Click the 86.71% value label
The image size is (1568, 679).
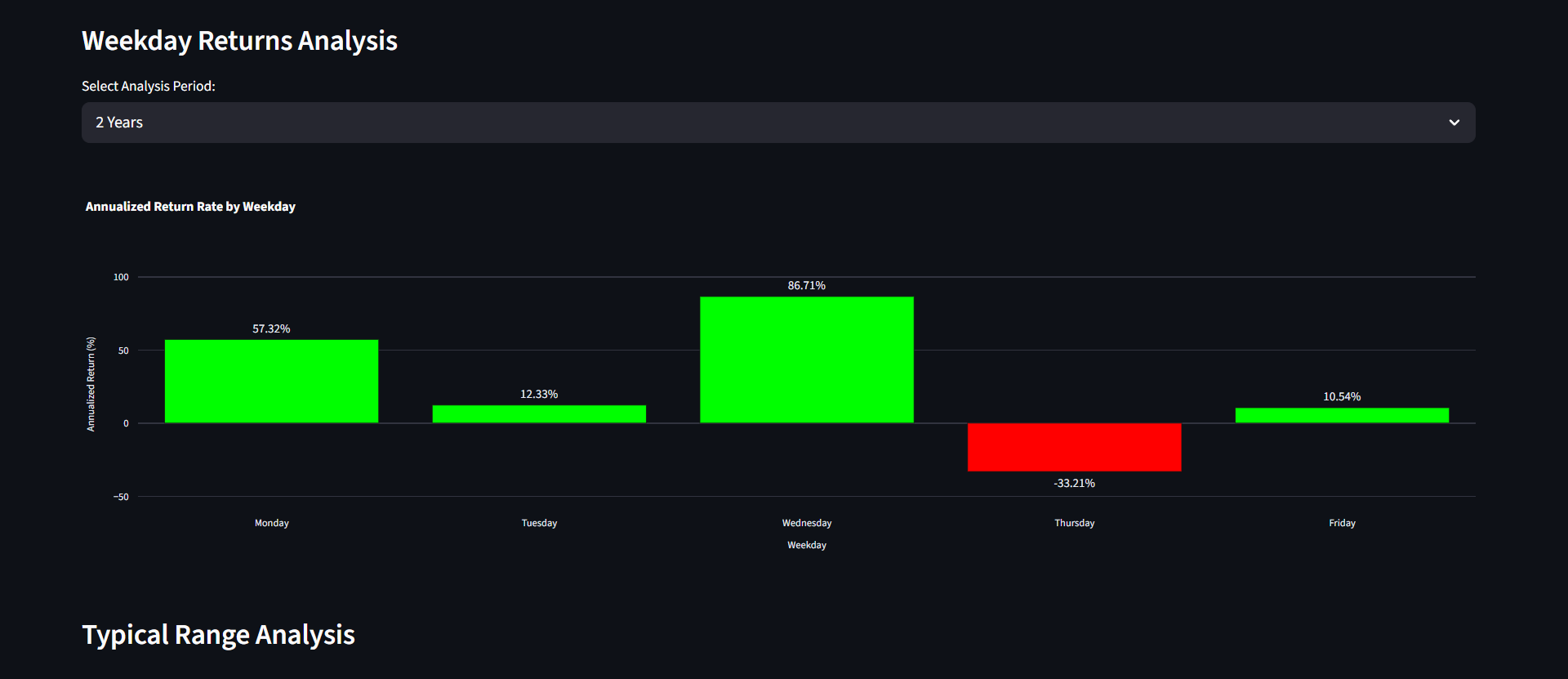[x=806, y=285]
